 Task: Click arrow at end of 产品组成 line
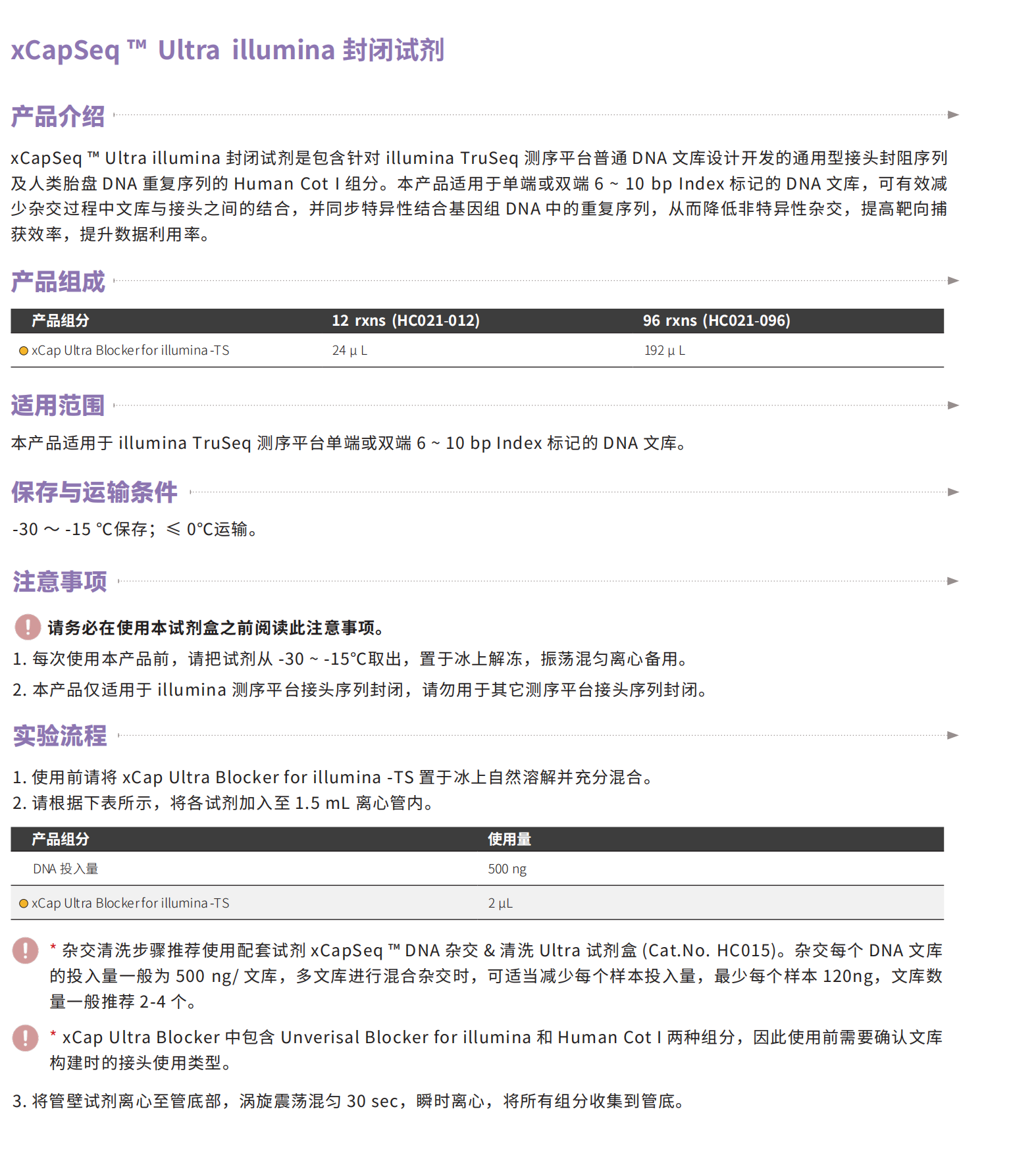(952, 281)
